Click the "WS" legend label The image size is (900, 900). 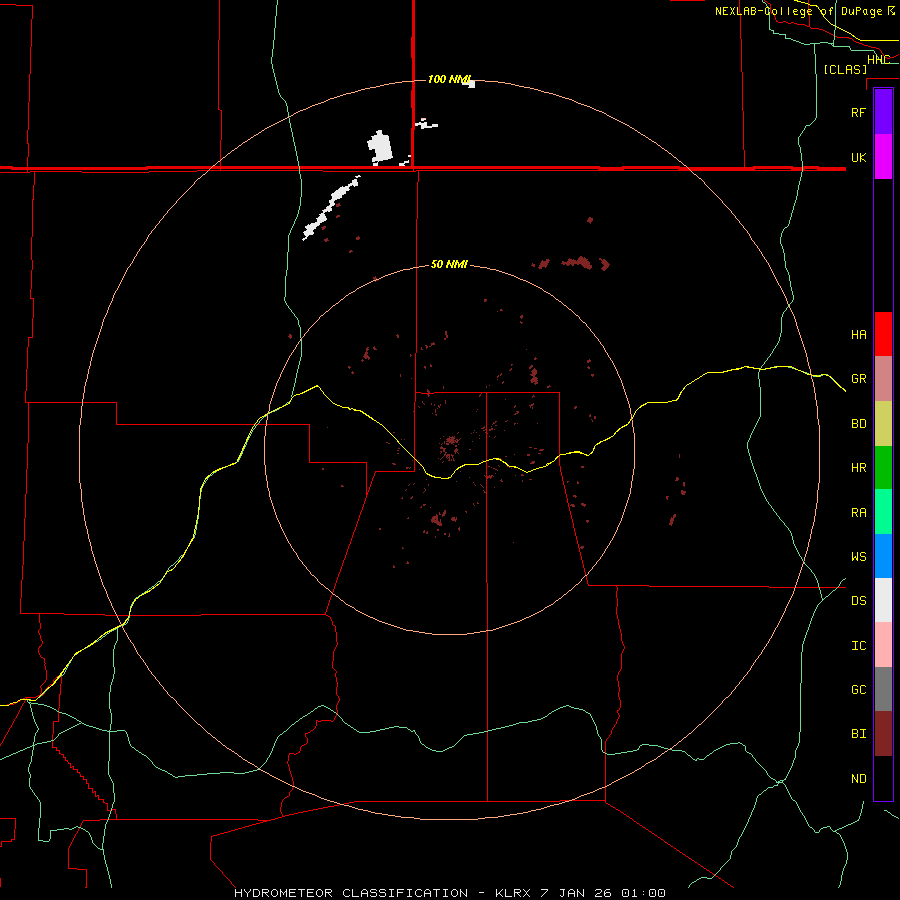[858, 556]
